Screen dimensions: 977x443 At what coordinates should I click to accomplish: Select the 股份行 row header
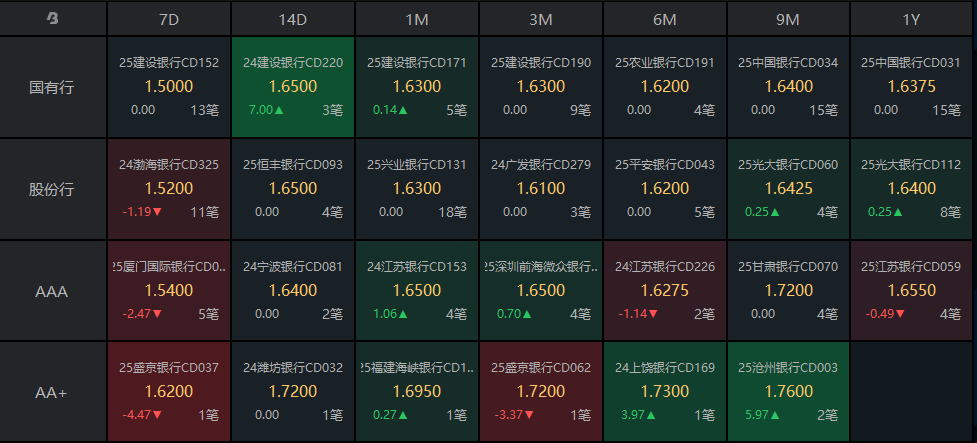53,189
